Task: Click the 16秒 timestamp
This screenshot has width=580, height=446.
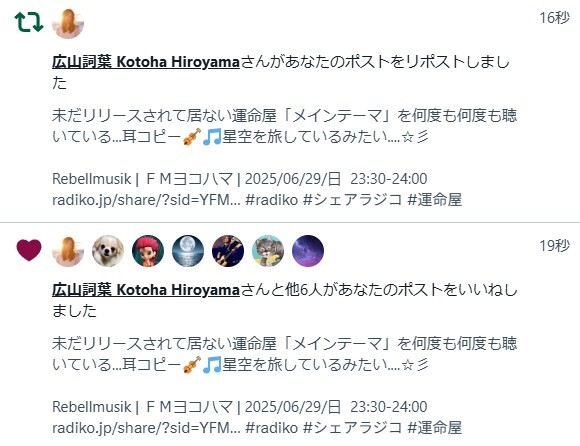Action: (x=554, y=17)
